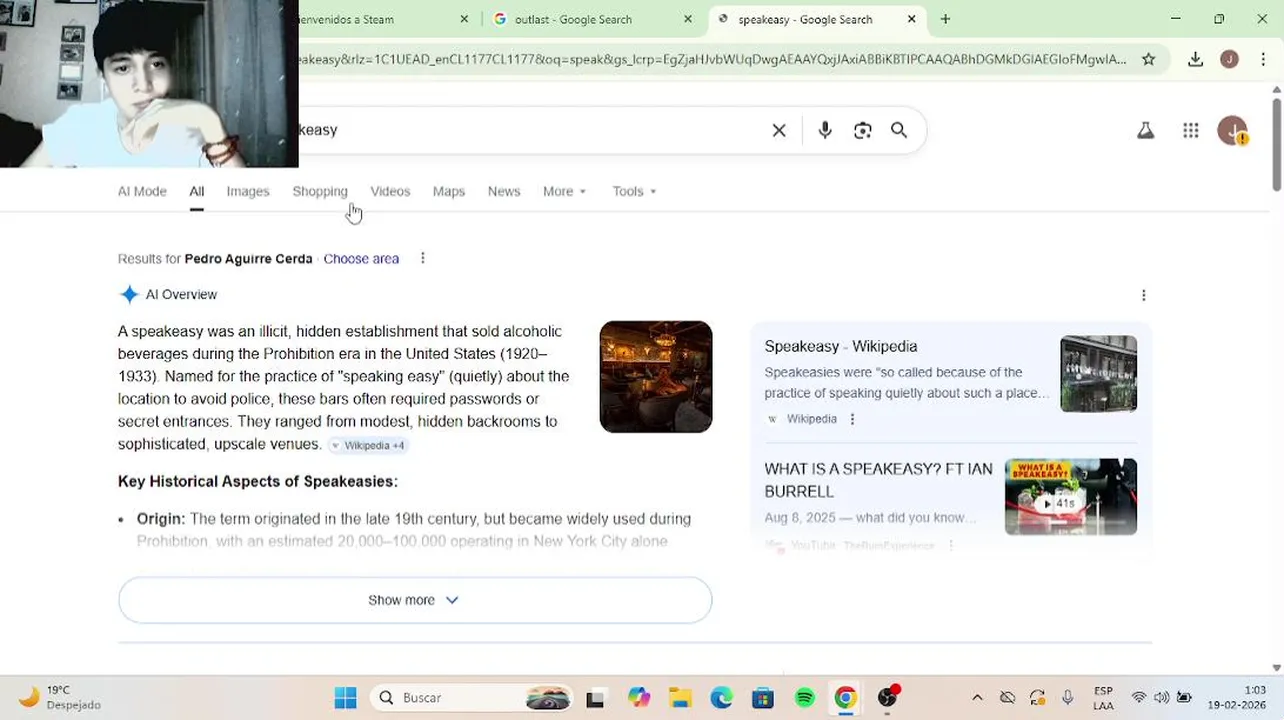Open WHAT IS A SPEAKEASY? FT IAN BURRELL video link
Screen dimensions: 1284x720
[x=879, y=480]
